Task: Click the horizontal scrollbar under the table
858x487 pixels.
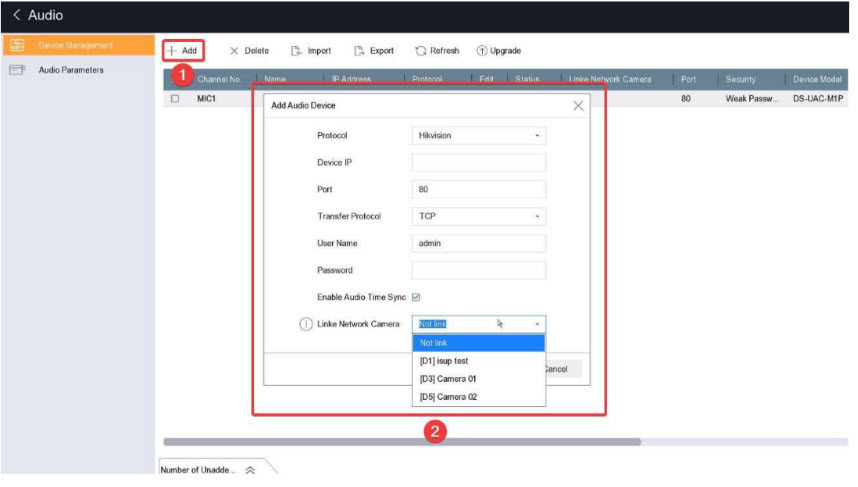Action: click(400, 441)
